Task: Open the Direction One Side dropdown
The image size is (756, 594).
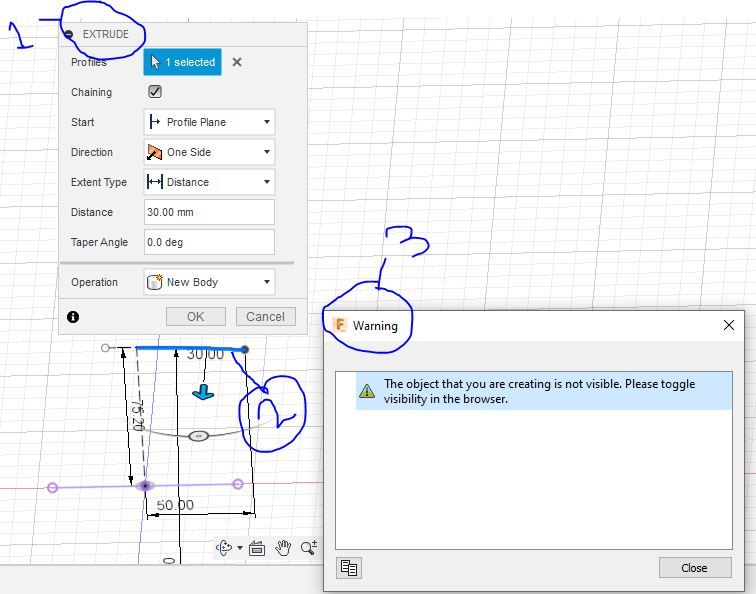Action: pyautogui.click(x=209, y=152)
